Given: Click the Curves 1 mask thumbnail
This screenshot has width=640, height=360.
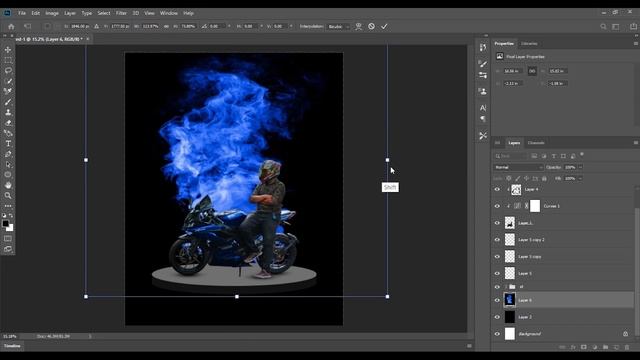Looking at the screenshot, I should point(535,206).
